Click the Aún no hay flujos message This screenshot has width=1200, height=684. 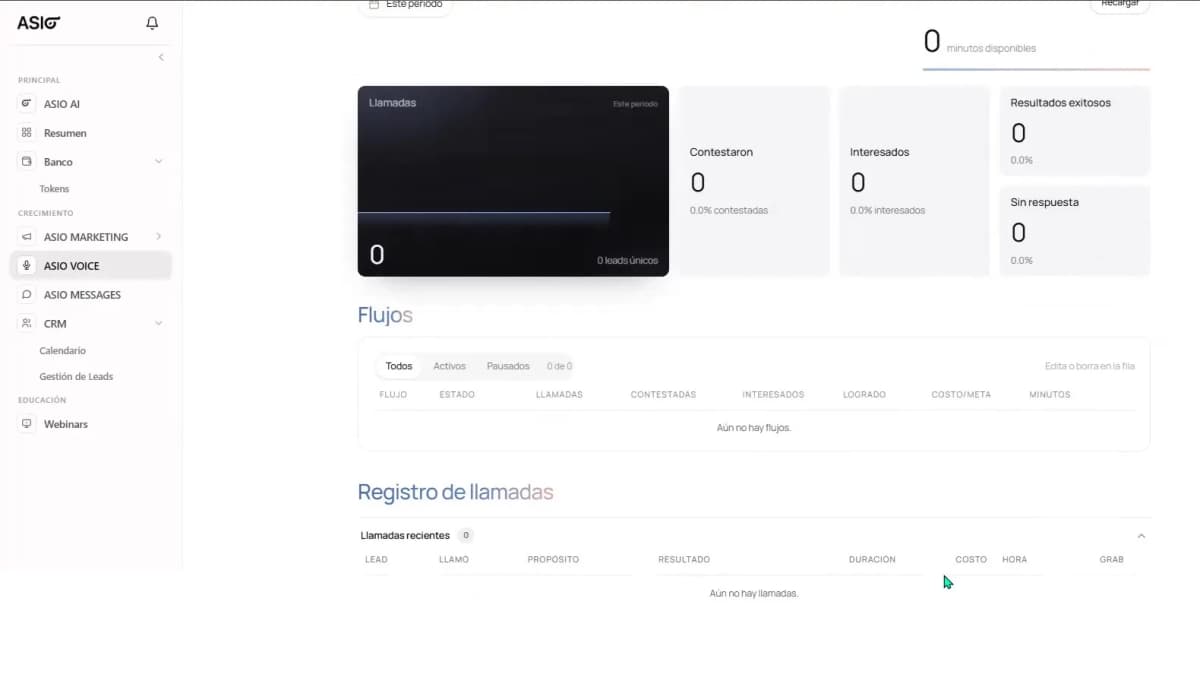coord(754,428)
